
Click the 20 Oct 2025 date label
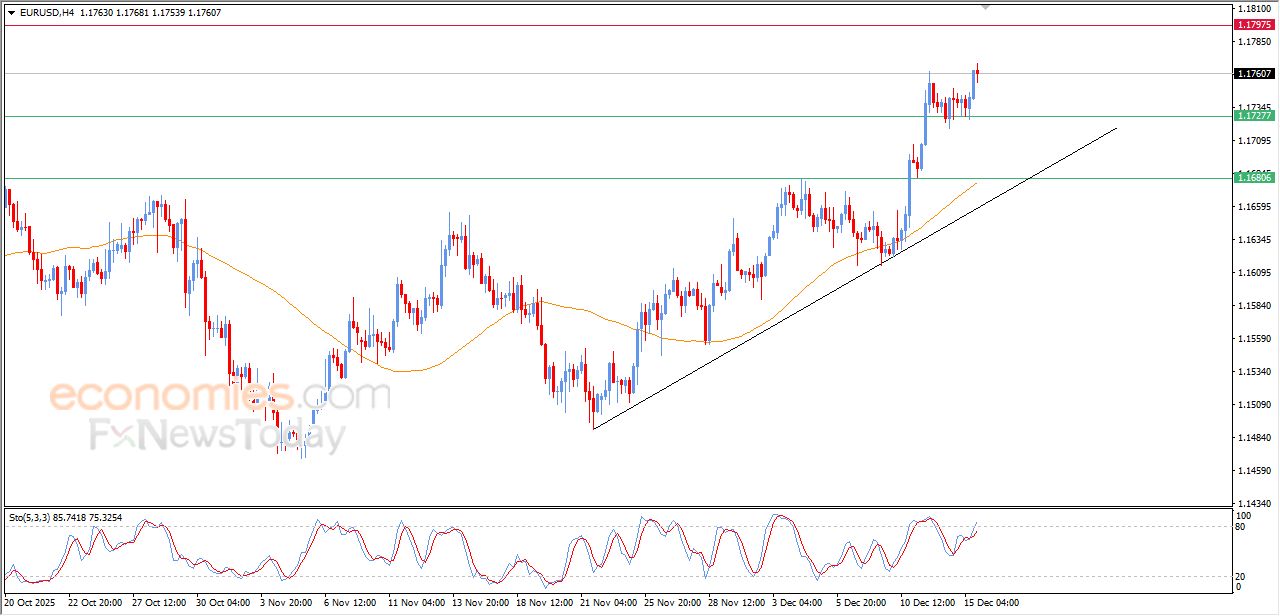(x=31, y=603)
